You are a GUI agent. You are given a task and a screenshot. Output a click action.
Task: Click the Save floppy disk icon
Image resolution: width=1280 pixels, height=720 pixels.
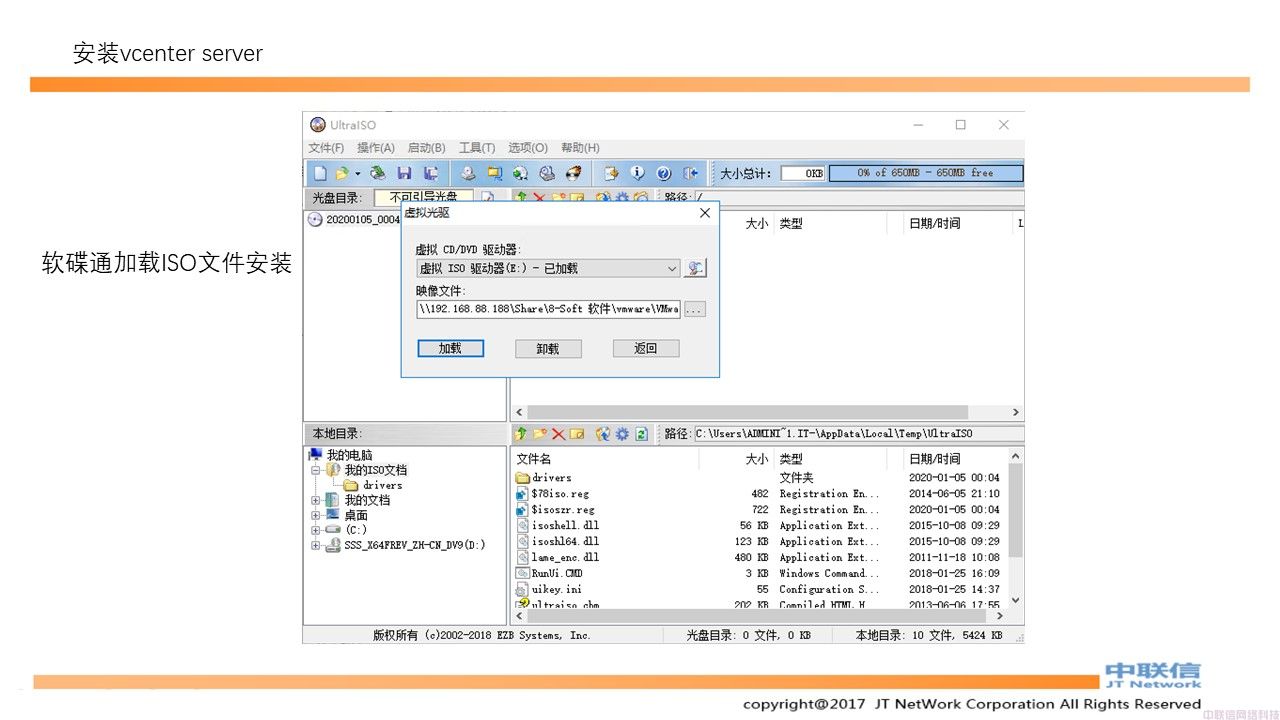tap(404, 173)
